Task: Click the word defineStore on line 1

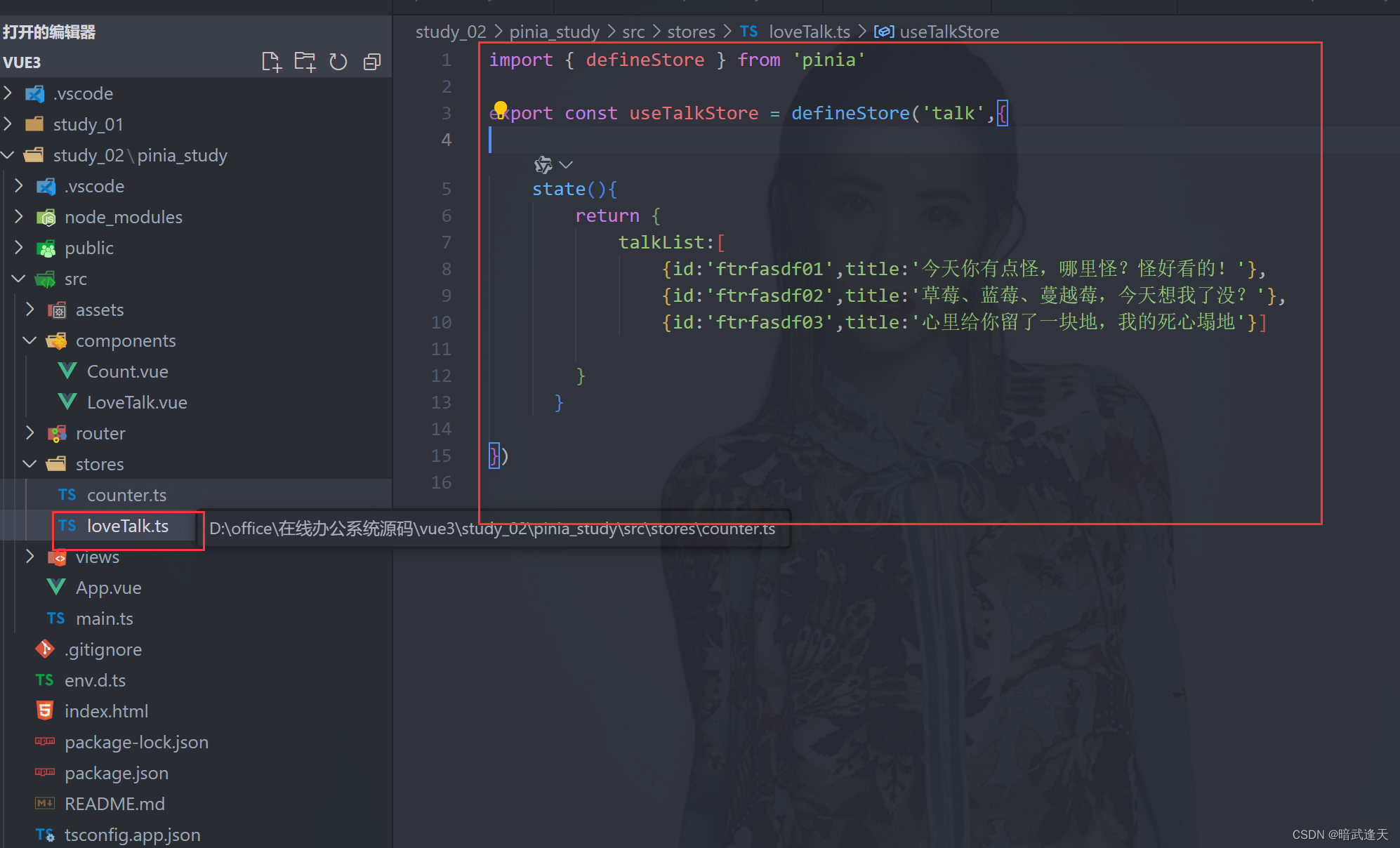Action: click(x=645, y=60)
